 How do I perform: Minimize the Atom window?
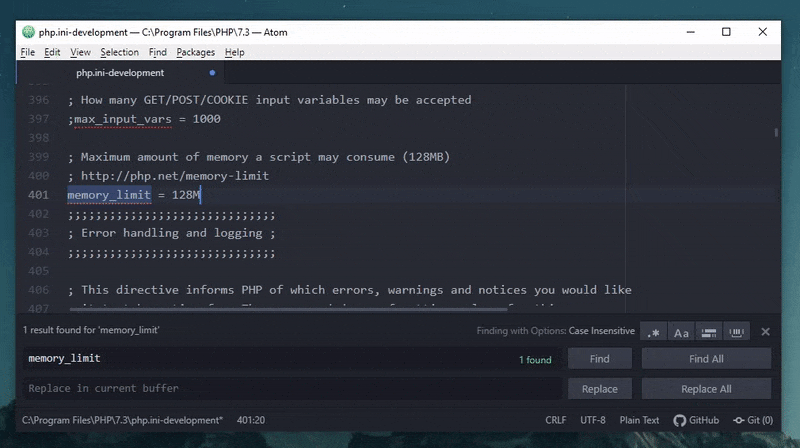coord(690,32)
